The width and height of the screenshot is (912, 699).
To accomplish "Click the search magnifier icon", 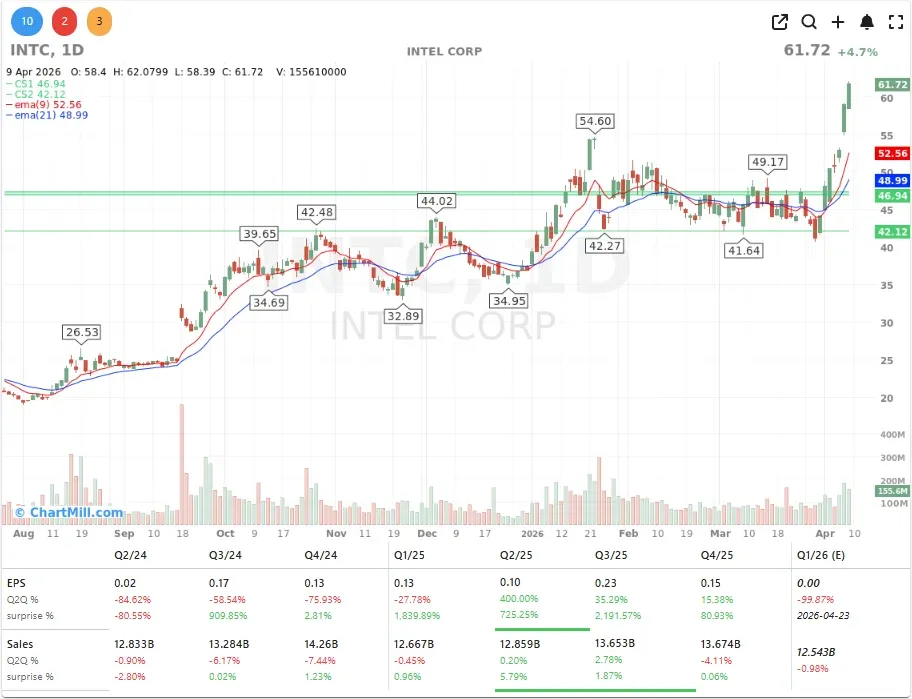I will [810, 21].
